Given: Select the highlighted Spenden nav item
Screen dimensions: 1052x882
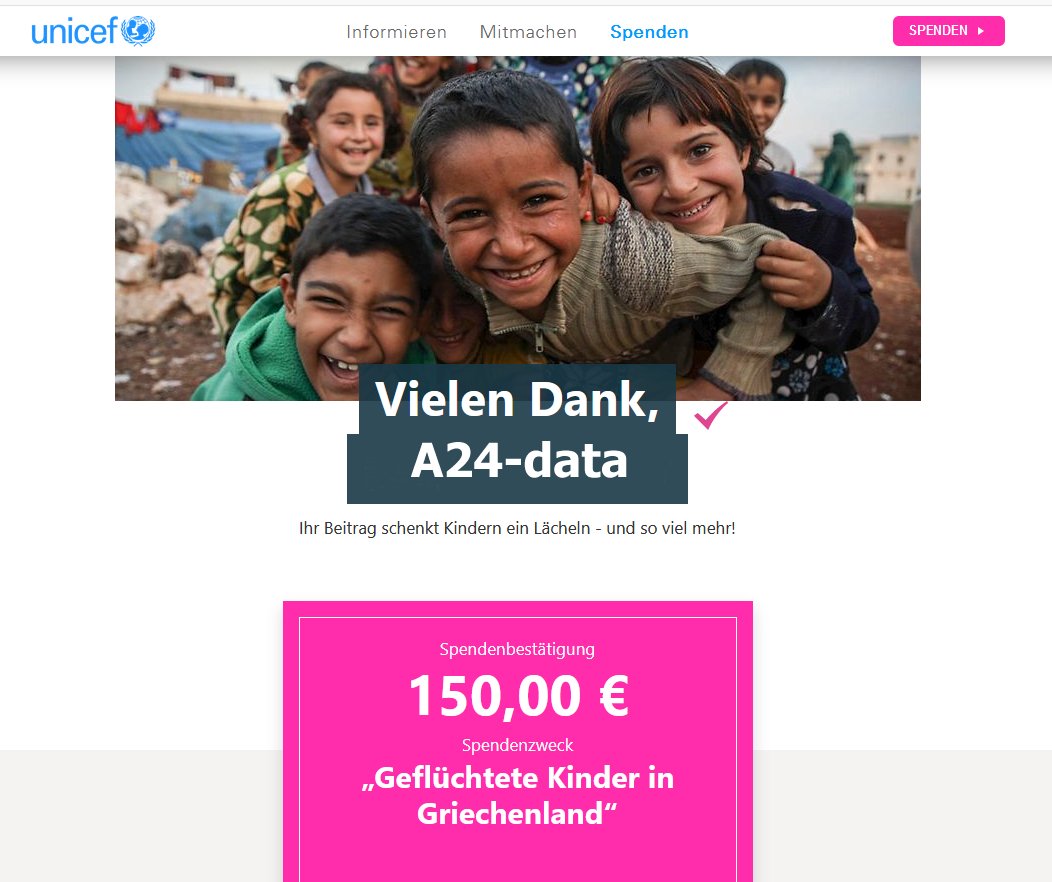Looking at the screenshot, I should 649,32.
